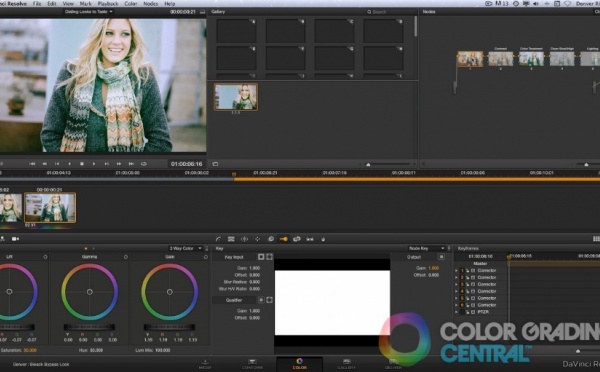
Task: Open the Tracker palette icon
Action: pos(258,239)
